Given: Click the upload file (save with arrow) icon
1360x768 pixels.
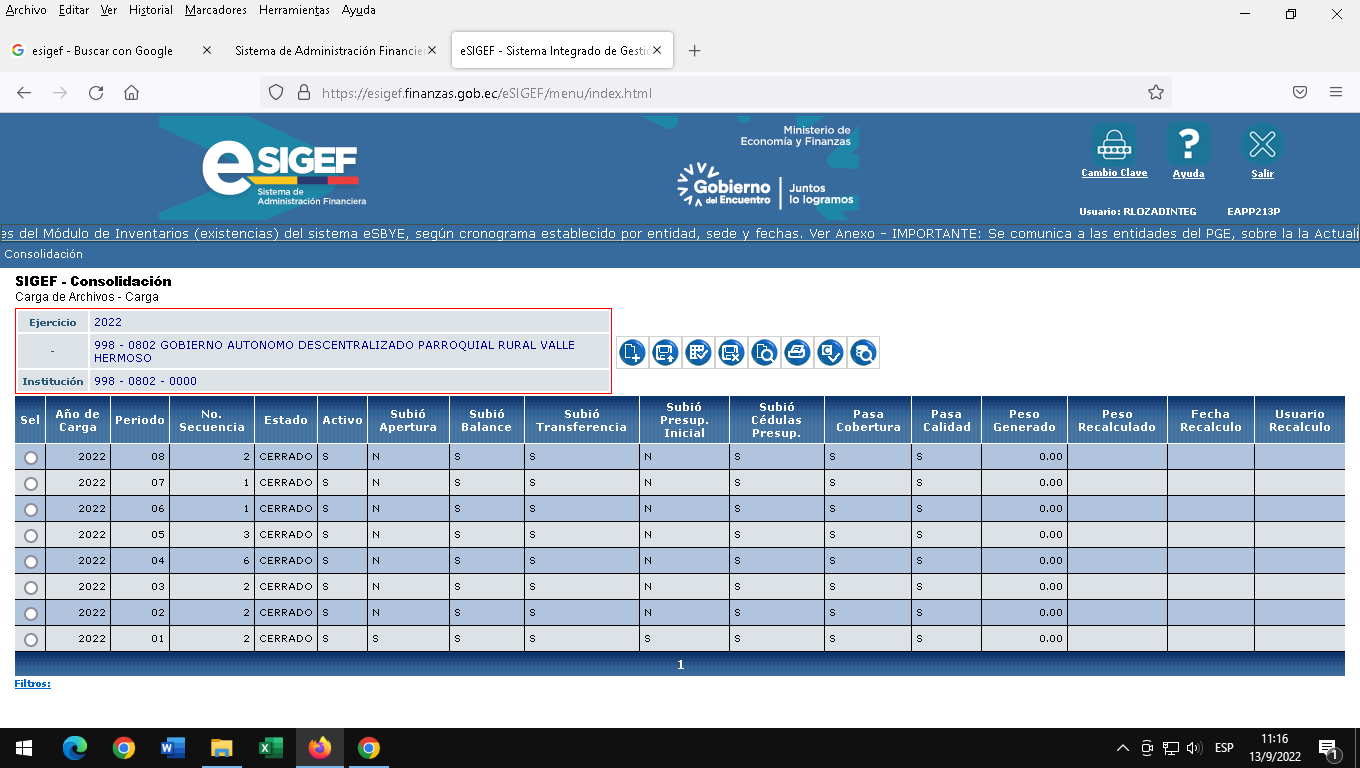Looking at the screenshot, I should (665, 352).
